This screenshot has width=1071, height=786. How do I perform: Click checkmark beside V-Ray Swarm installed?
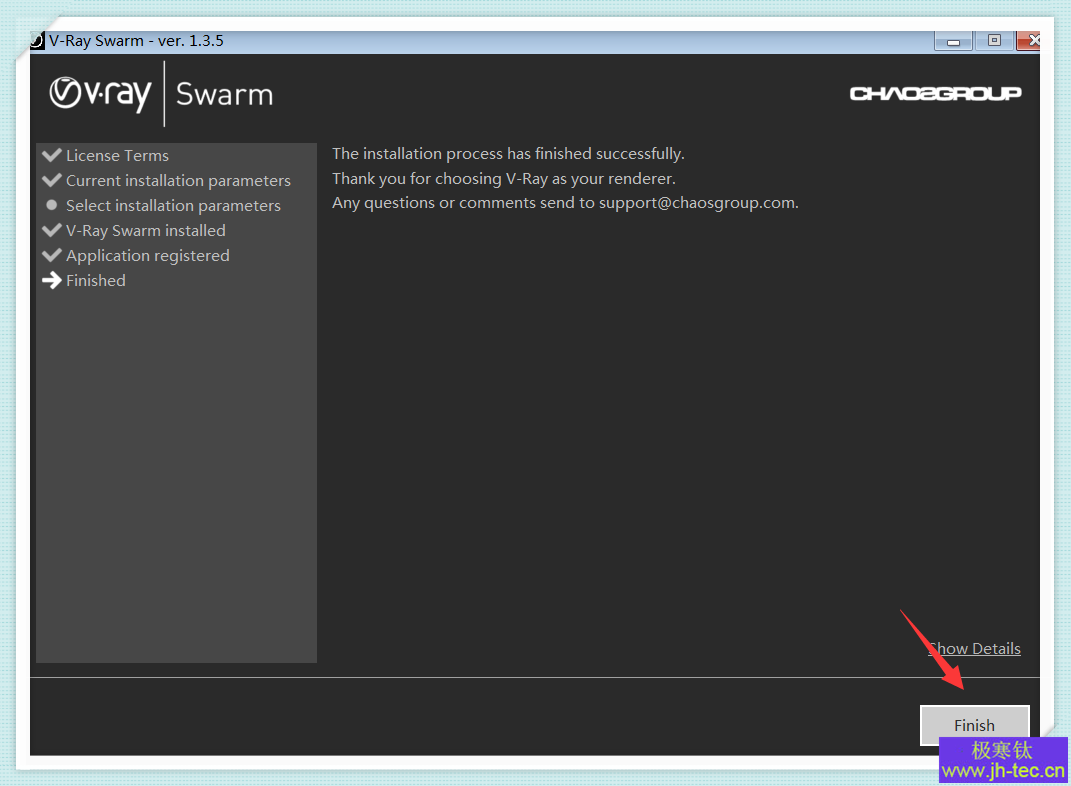52,230
